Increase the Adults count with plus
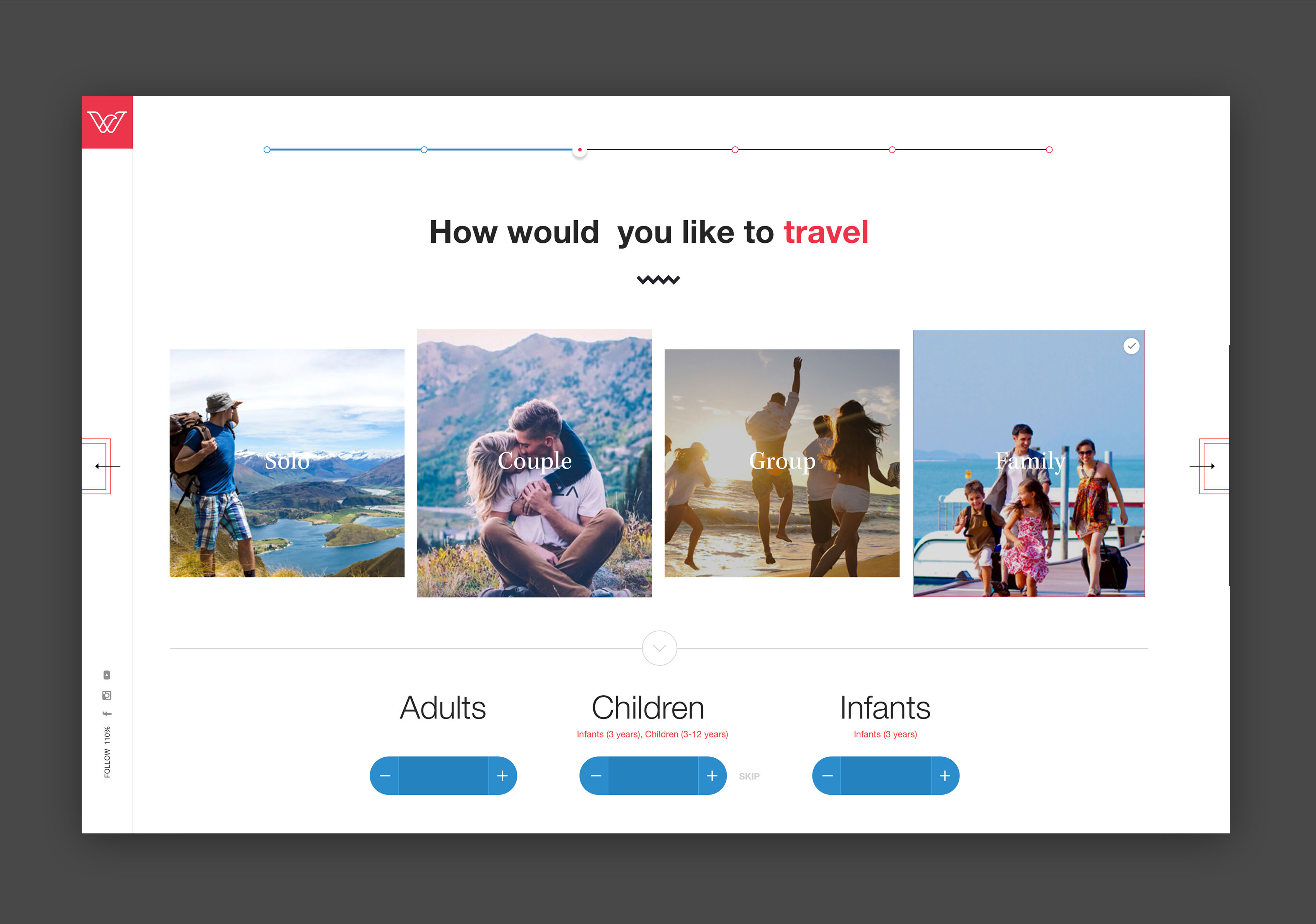This screenshot has width=1316, height=924. [x=503, y=775]
